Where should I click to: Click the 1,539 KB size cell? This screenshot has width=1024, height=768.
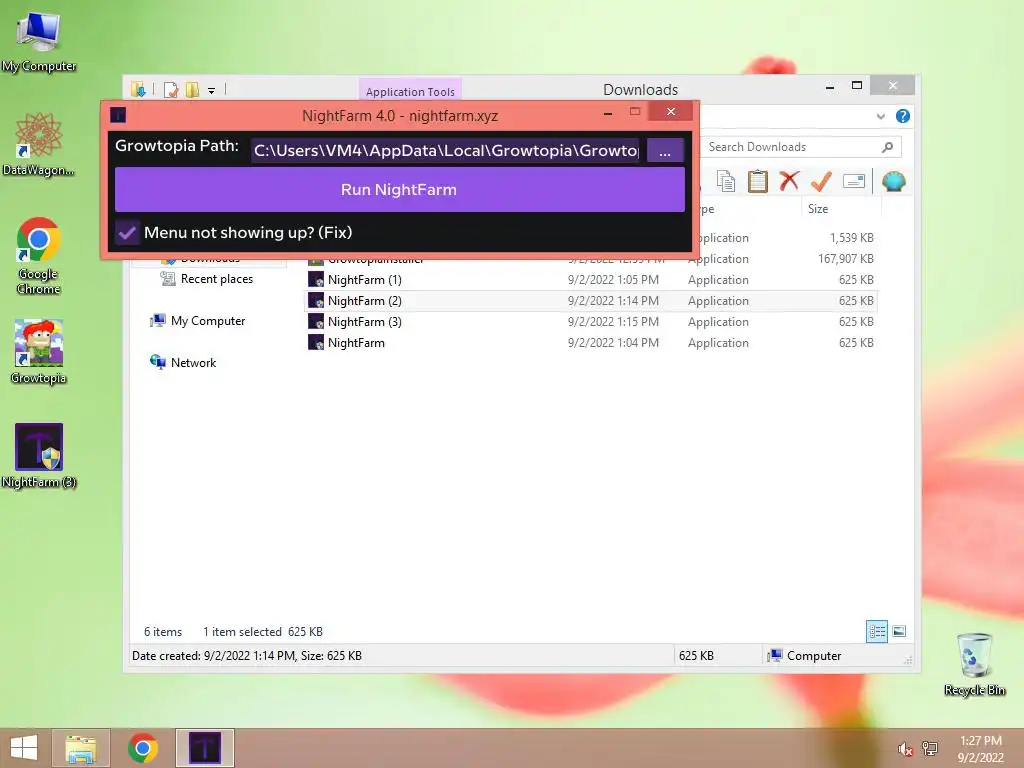pyautogui.click(x=852, y=238)
